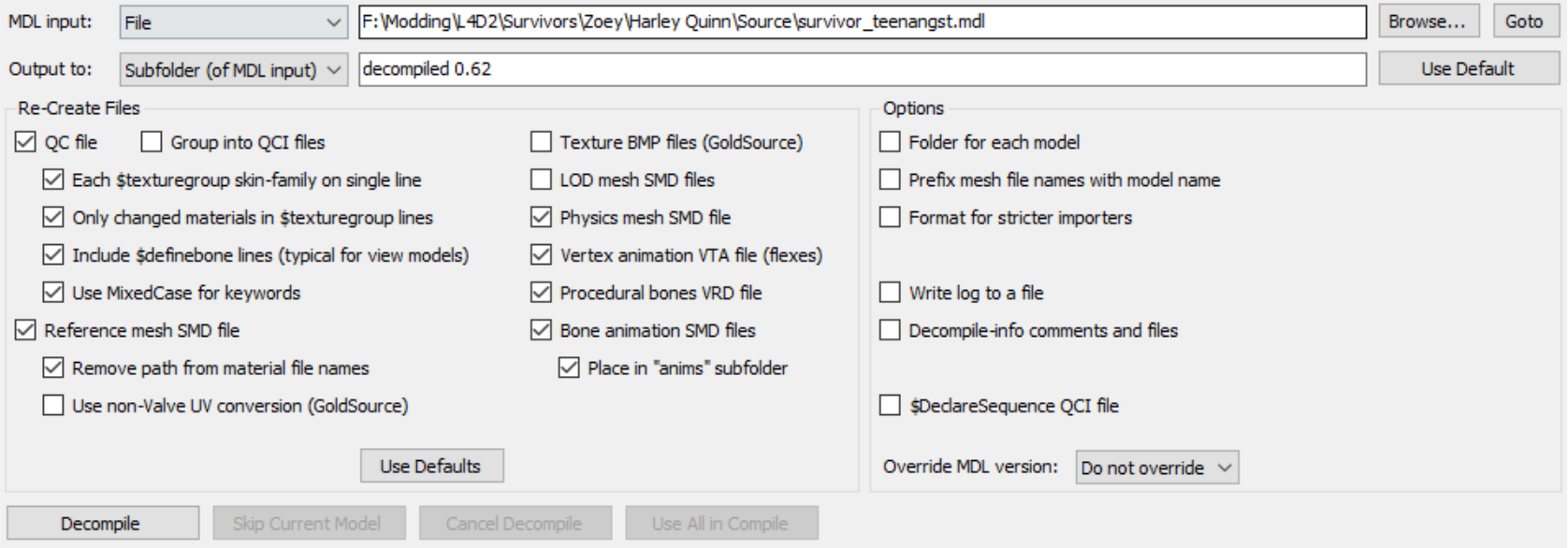
Task: Click the Decompile button
Action: point(102,524)
